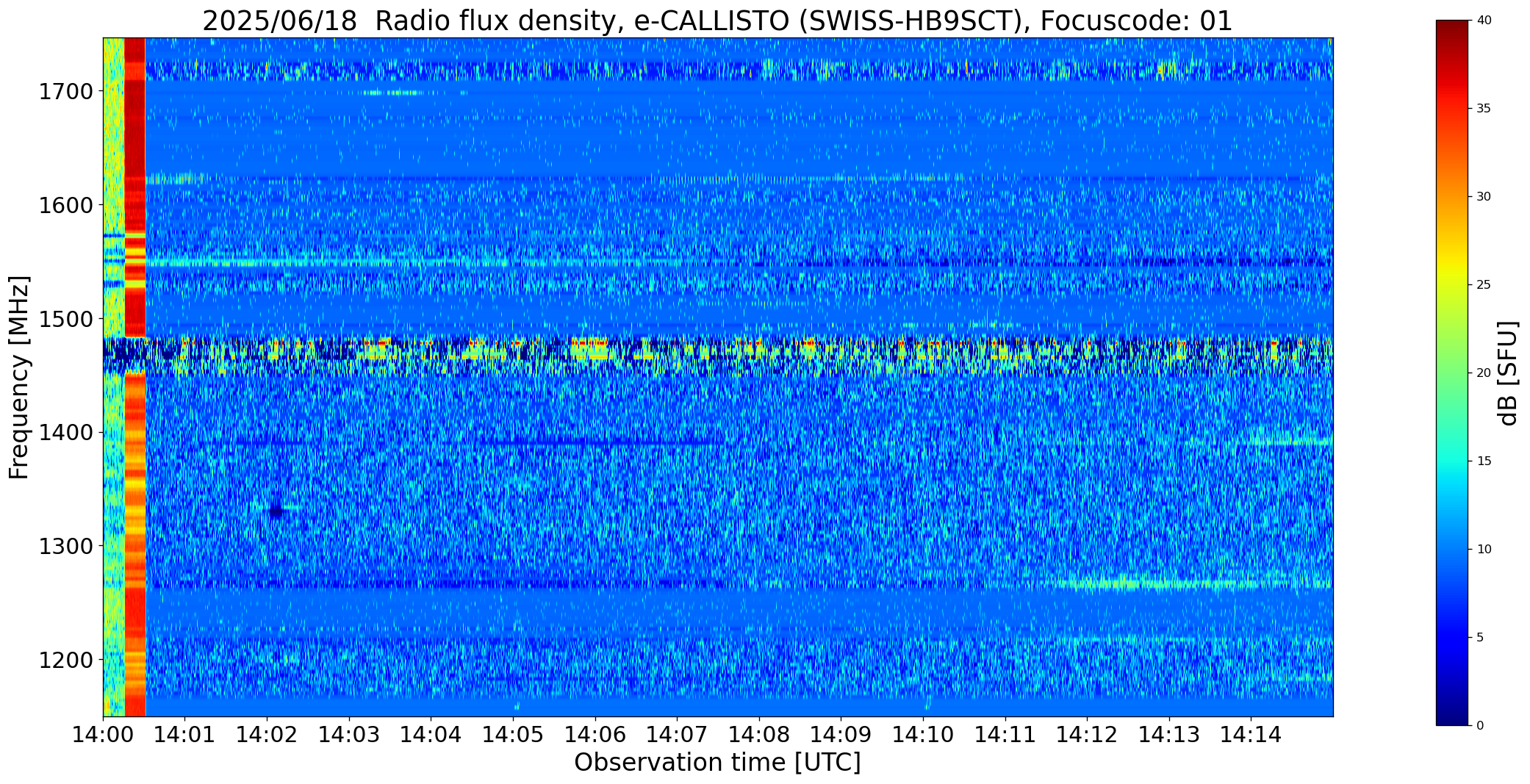1530x784 pixels.
Task: Click the colorbar tick label 25
Action: 1484,285
